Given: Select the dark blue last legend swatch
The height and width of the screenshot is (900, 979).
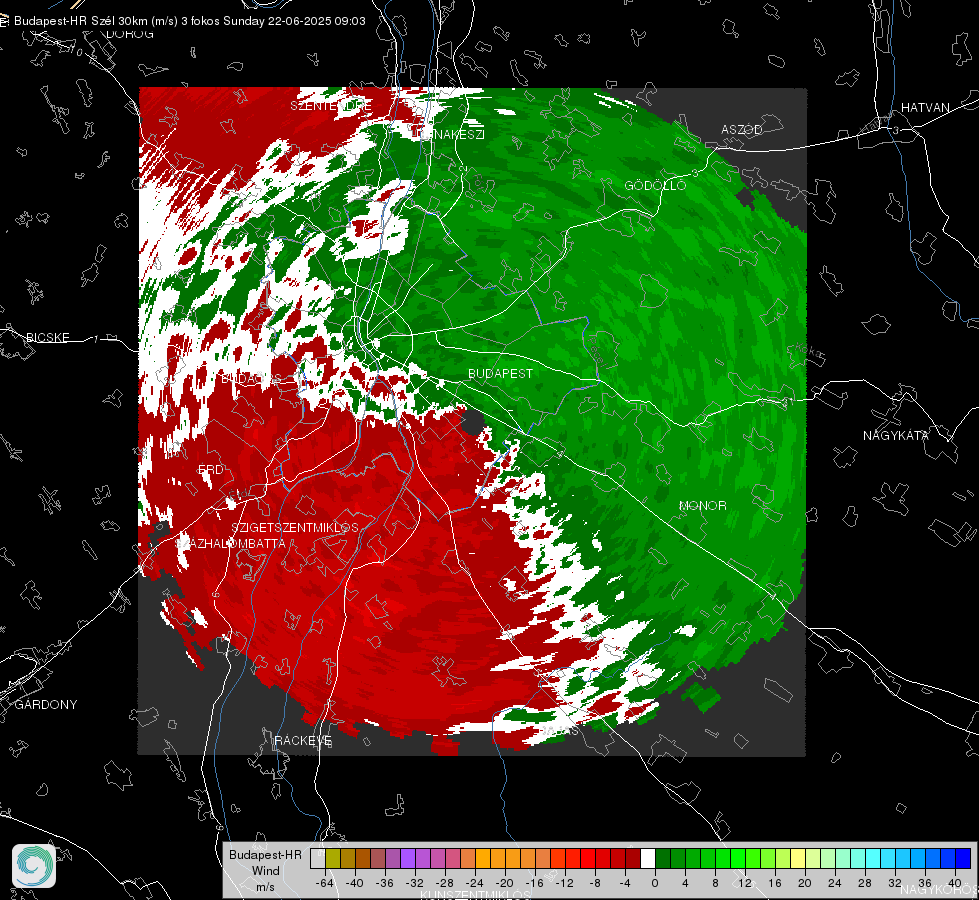Looking at the screenshot, I should point(963,858).
